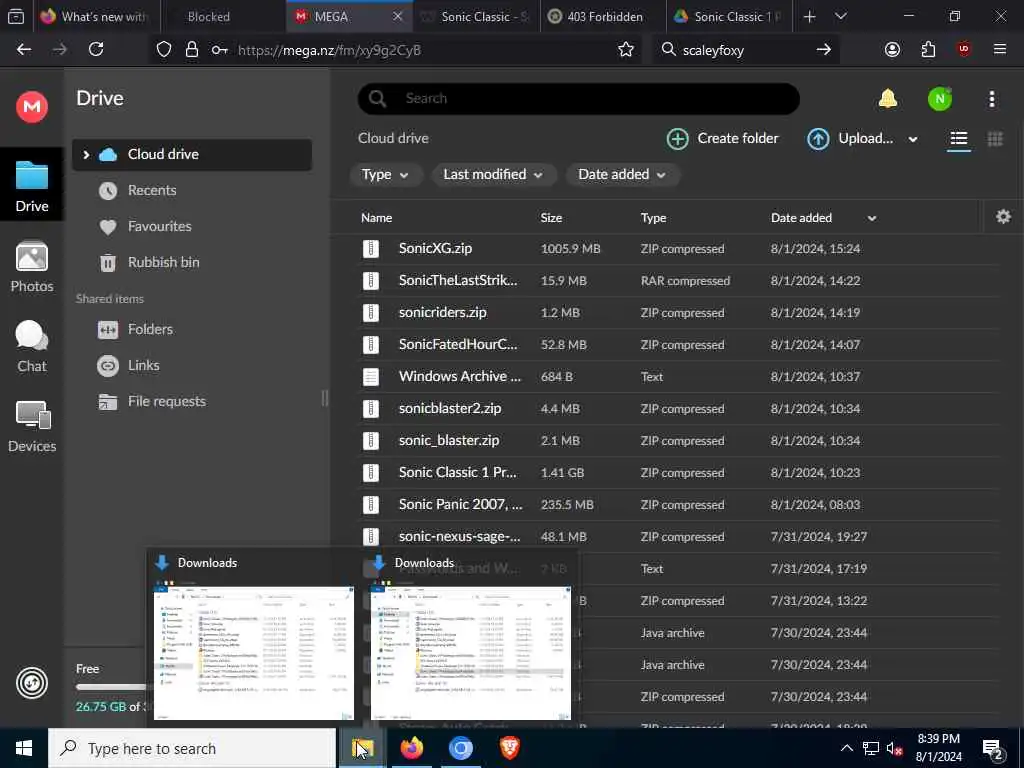Click the padlock site info icon
This screenshot has width=1024, height=768.
pyautogui.click(x=191, y=50)
